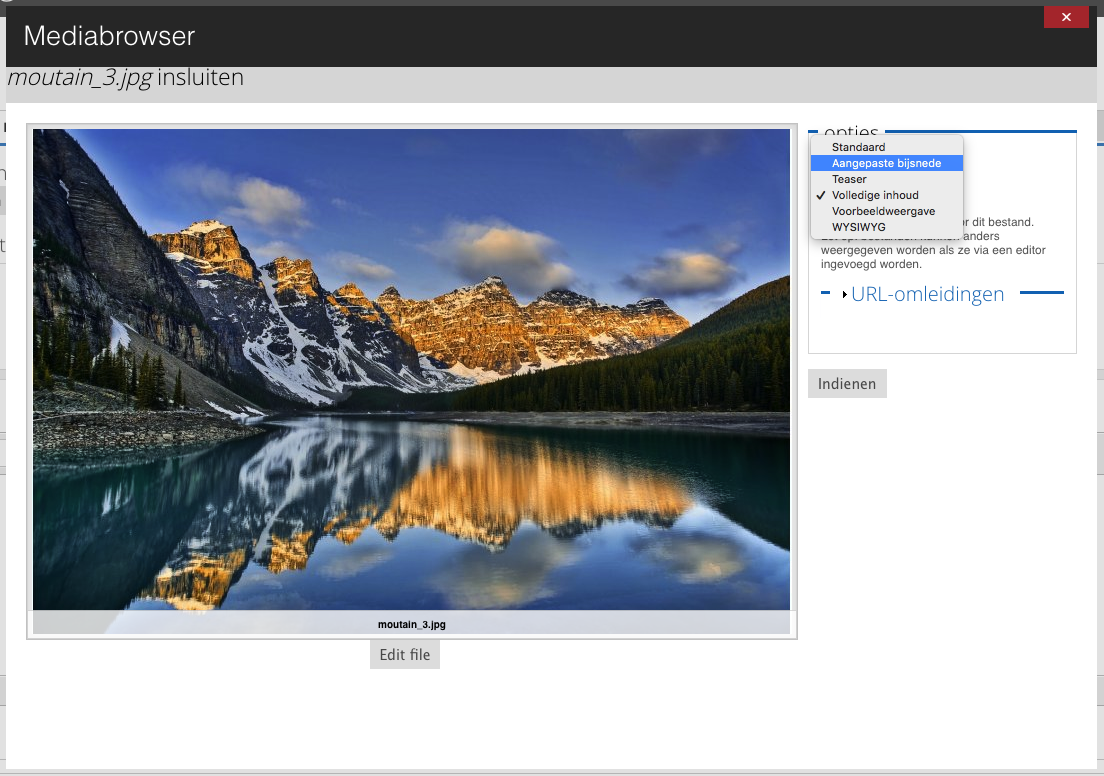The image size is (1104, 776).
Task: Choose the highlighted Aangepaste bijsnede option
Action: pyautogui.click(x=885, y=163)
